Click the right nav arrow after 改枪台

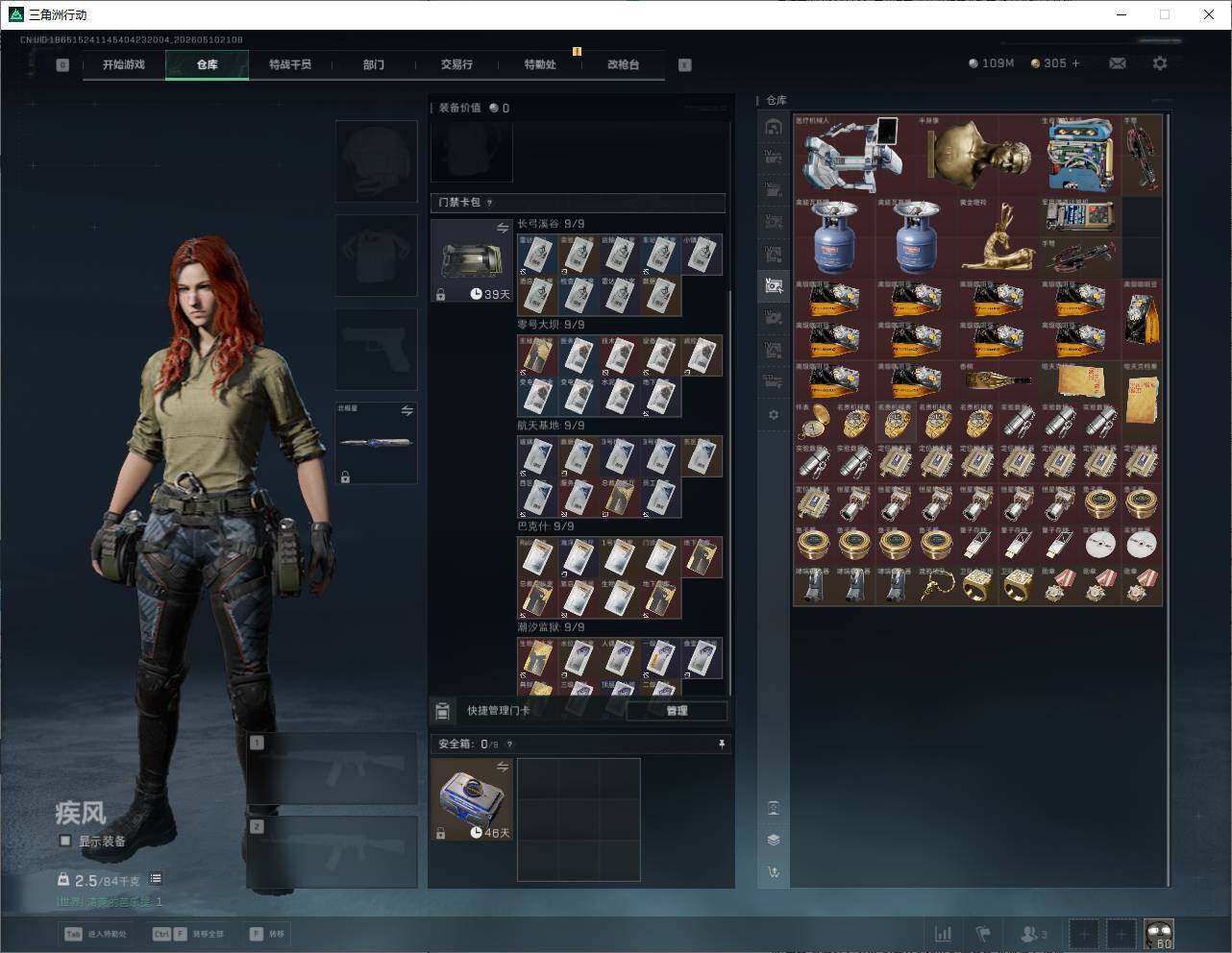pyautogui.click(x=685, y=65)
